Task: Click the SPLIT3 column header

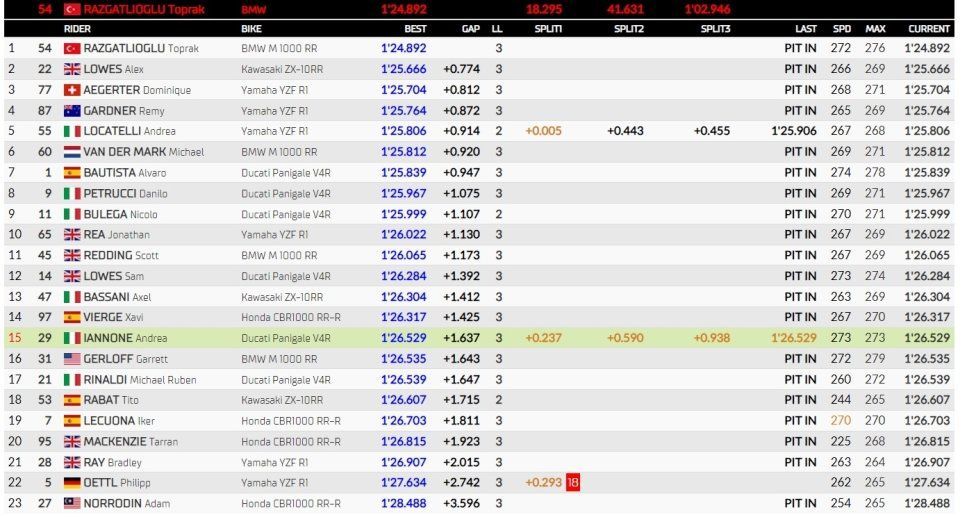Action: 715,29
